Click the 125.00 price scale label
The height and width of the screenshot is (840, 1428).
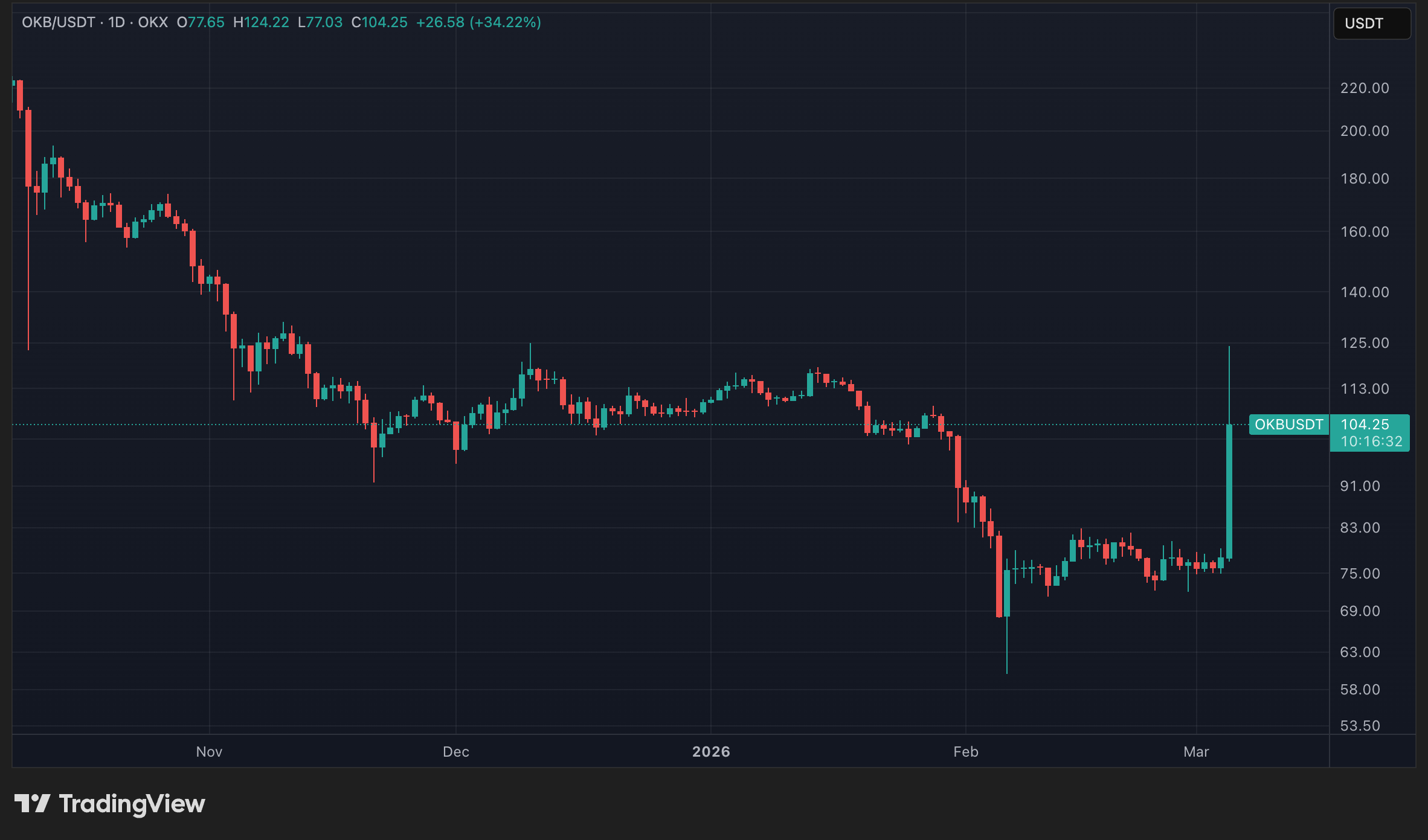[1365, 343]
